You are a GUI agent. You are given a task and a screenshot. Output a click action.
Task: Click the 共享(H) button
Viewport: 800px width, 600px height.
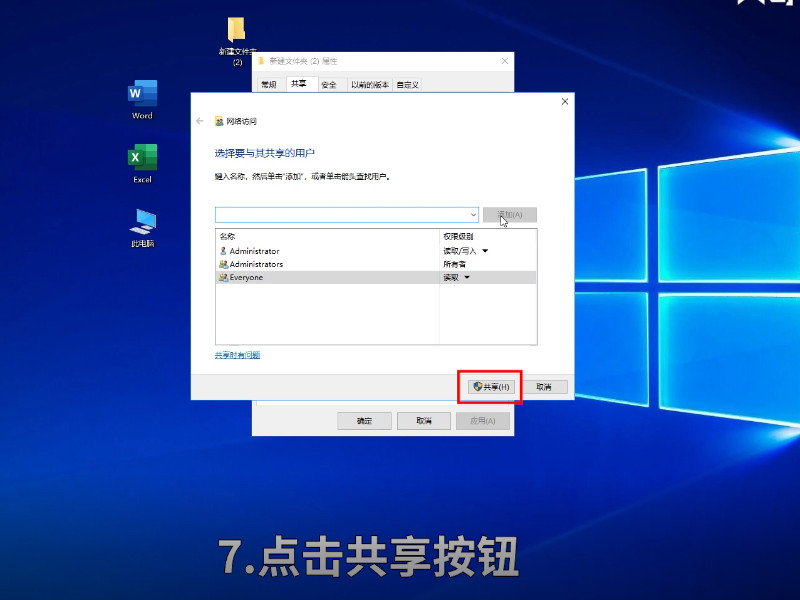tap(491, 387)
